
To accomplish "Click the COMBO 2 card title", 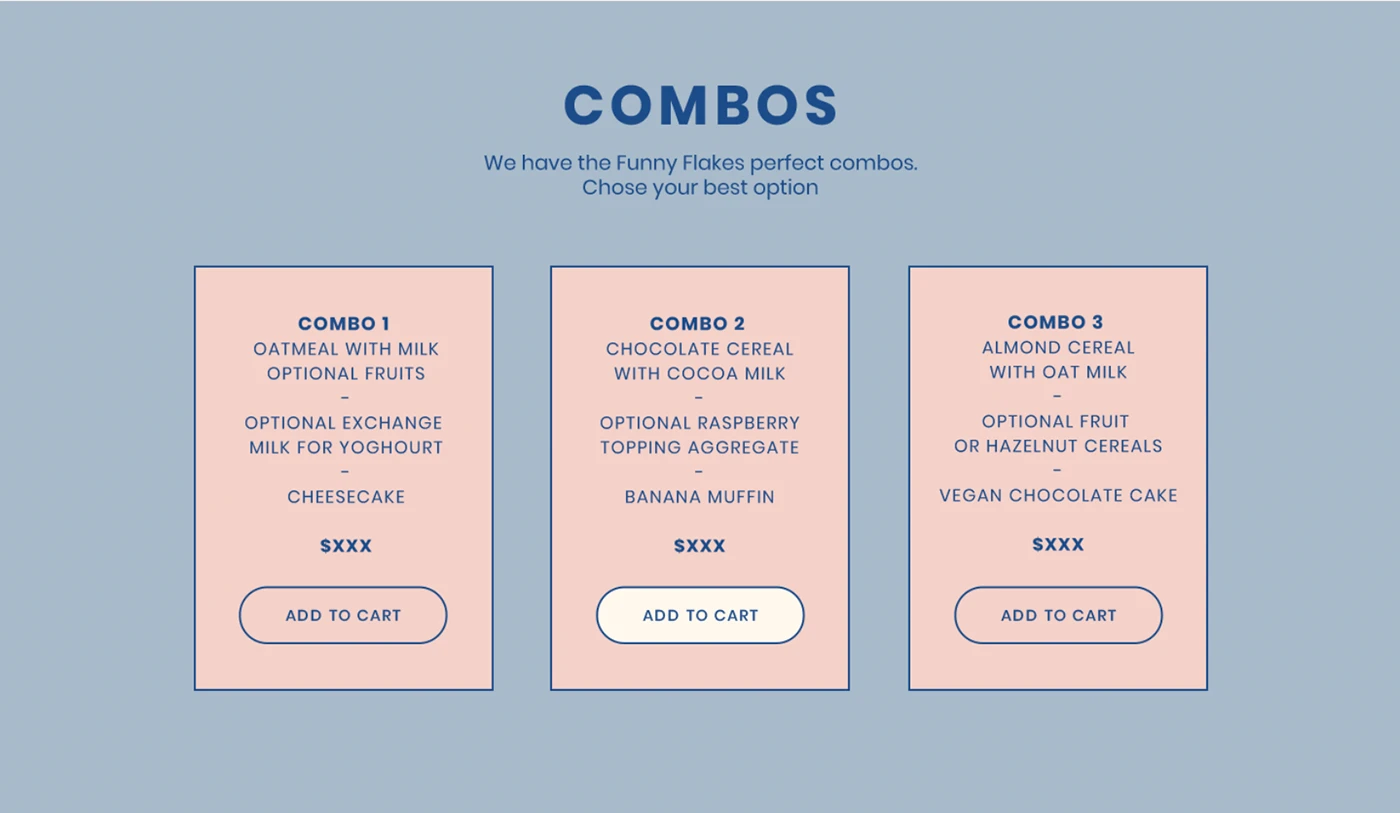I will coord(698,323).
